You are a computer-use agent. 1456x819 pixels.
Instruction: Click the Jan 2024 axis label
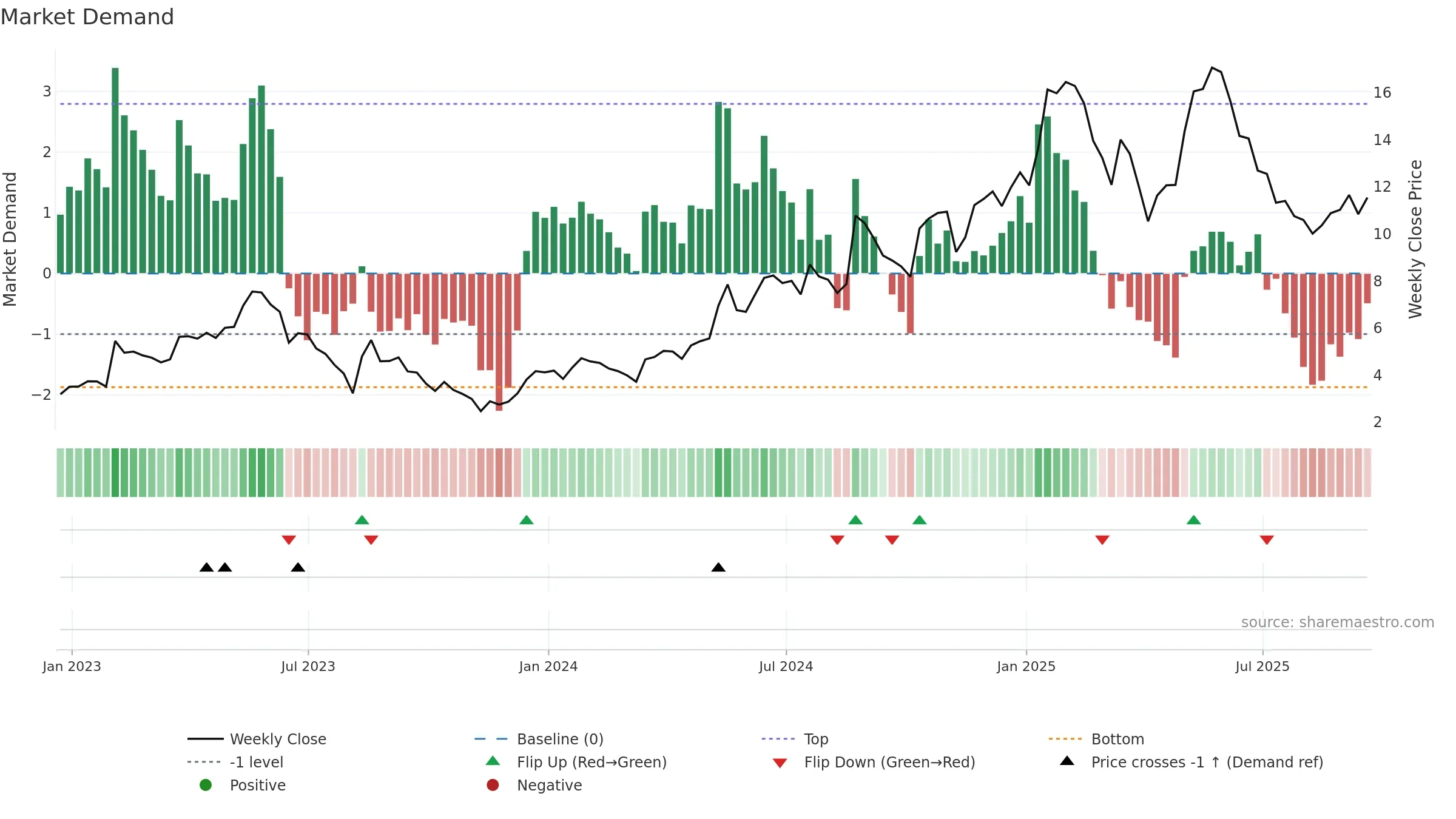pyautogui.click(x=548, y=666)
